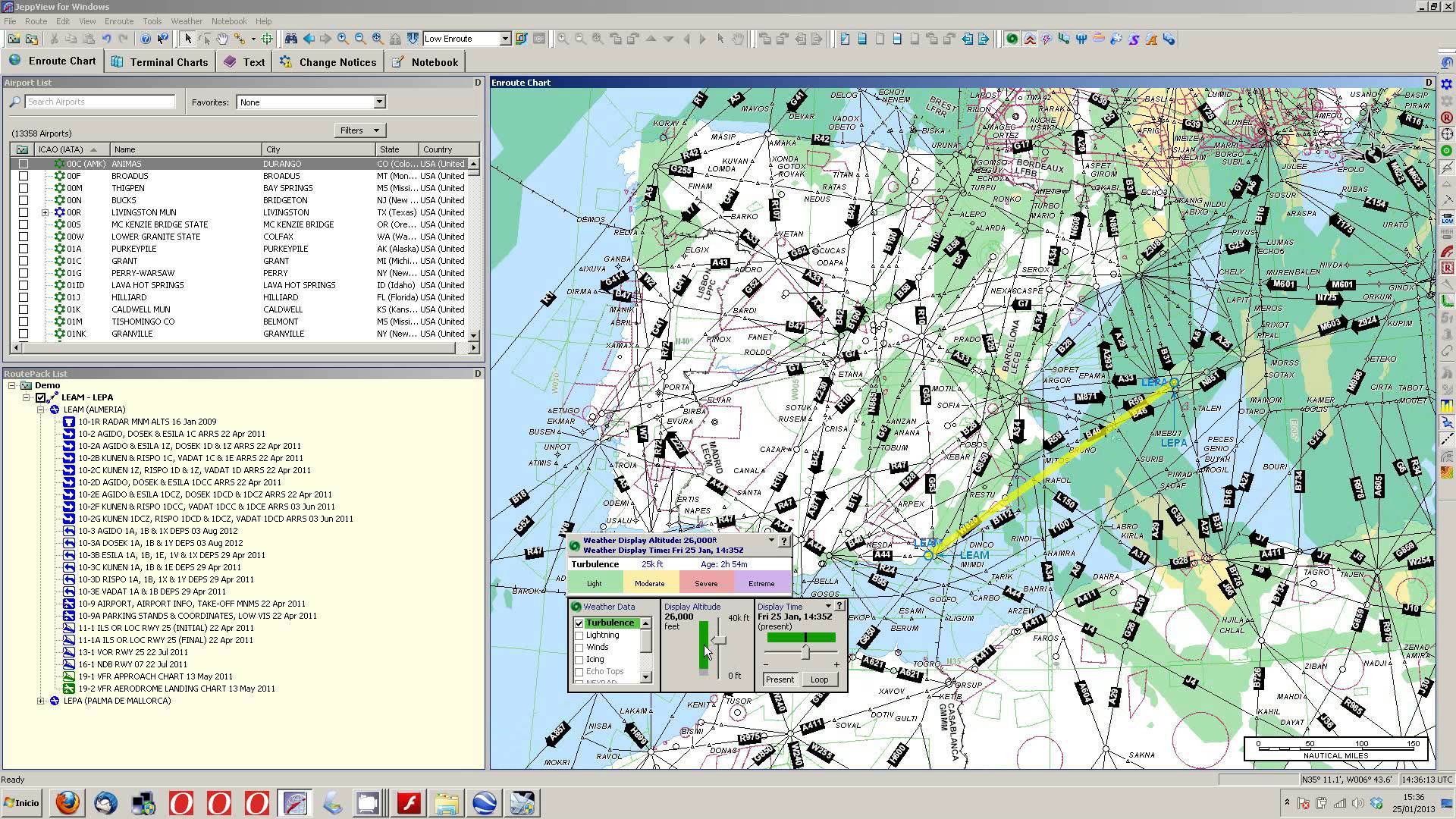
Task: Switch to the Change Notices tab
Action: tap(328, 62)
